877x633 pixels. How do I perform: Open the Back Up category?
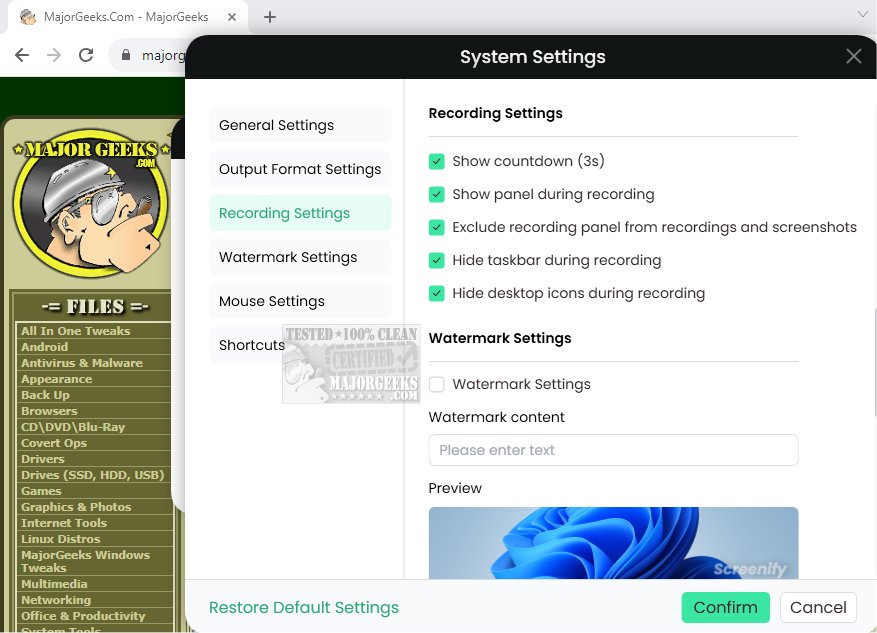click(45, 395)
